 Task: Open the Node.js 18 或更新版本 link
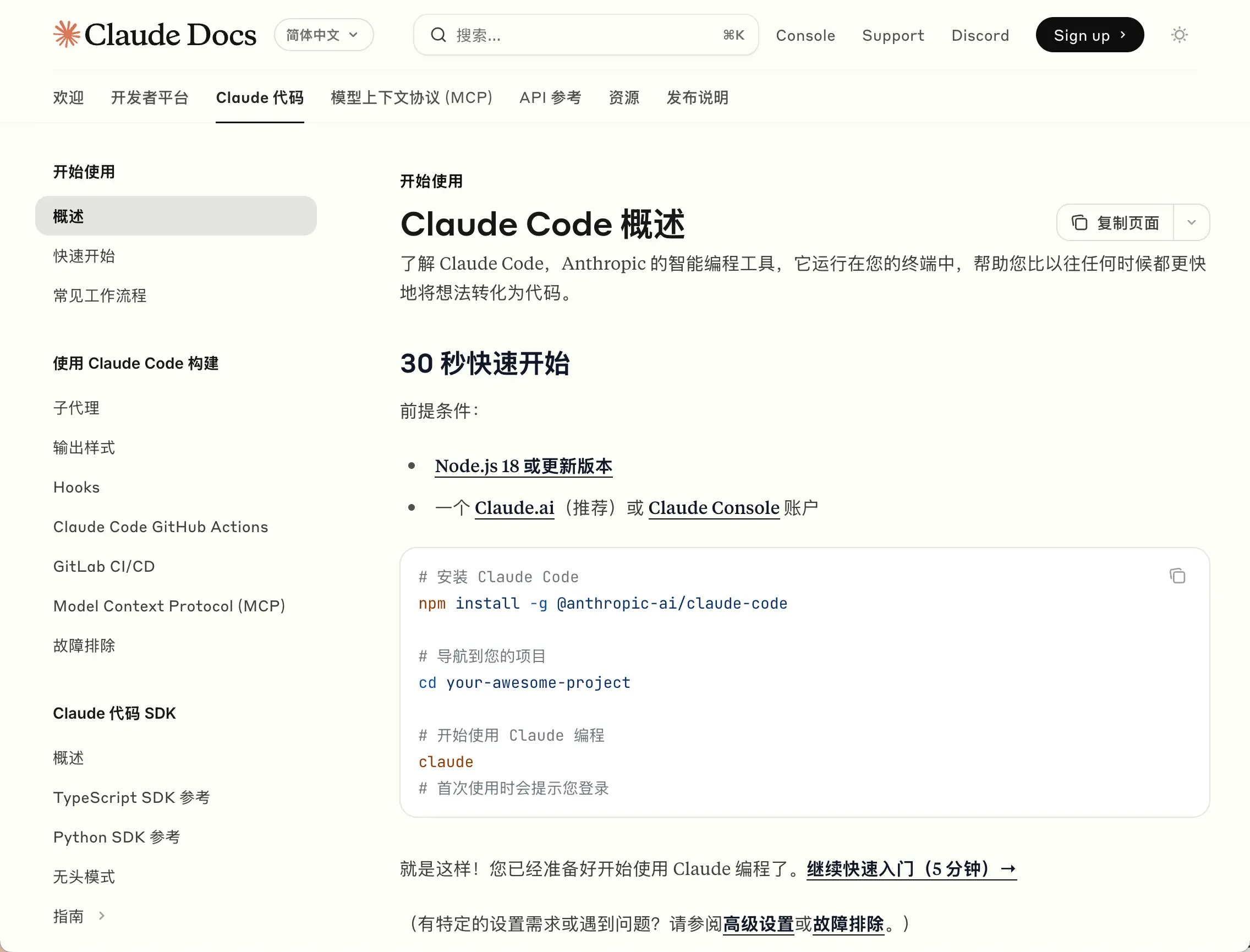point(523,466)
